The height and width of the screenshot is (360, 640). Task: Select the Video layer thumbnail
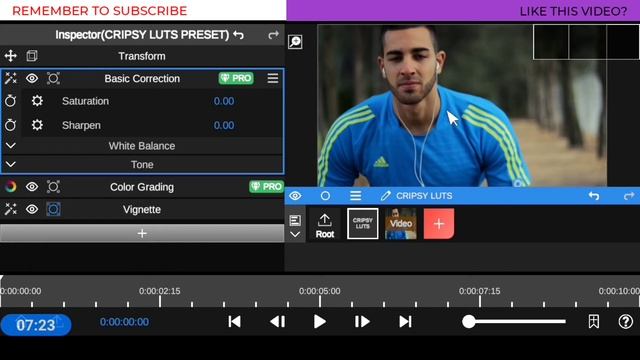[400, 224]
